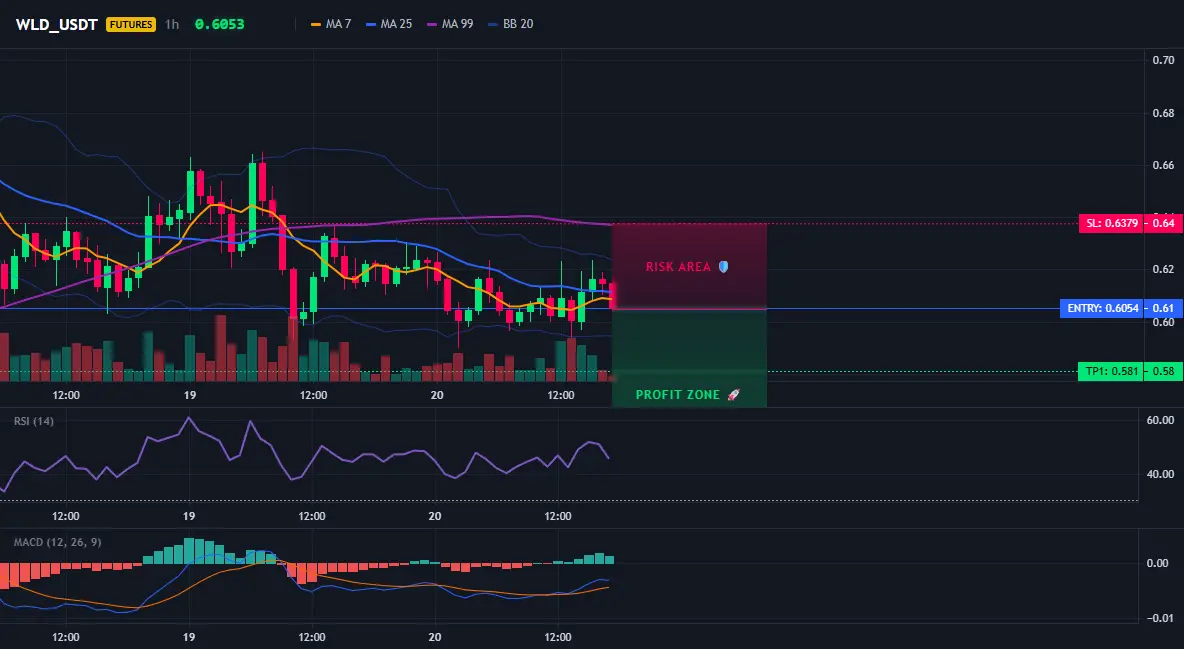
Task: Click the shield icon beside RISK AREA
Action: (x=723, y=267)
